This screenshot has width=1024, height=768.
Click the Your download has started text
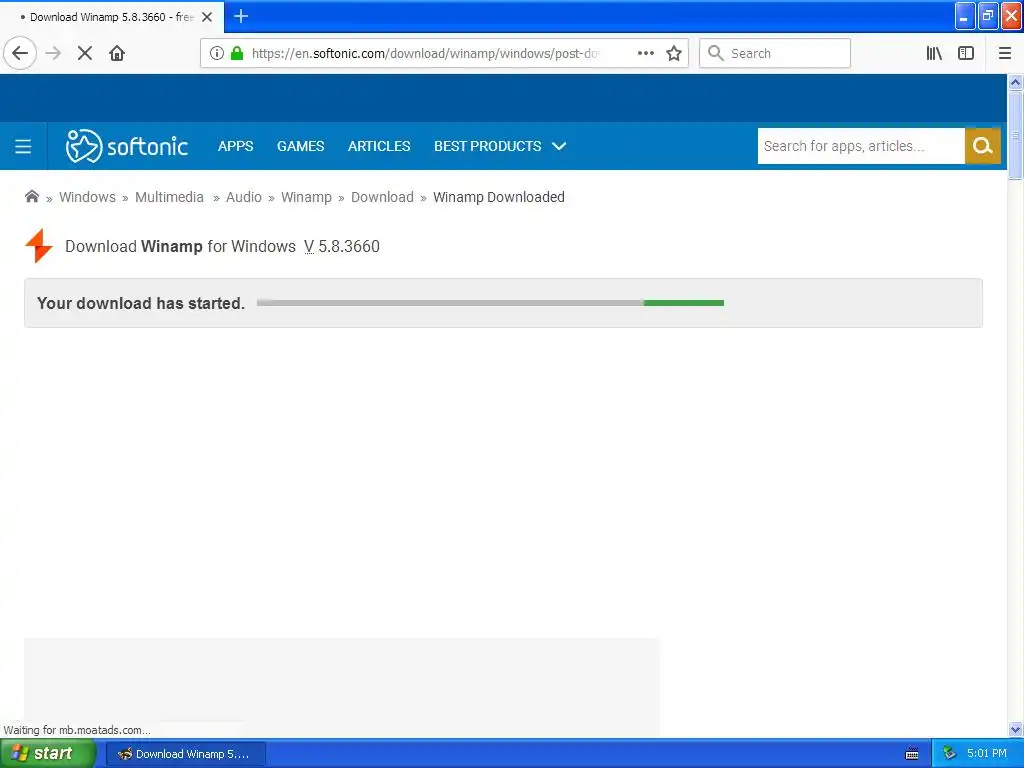coord(141,303)
